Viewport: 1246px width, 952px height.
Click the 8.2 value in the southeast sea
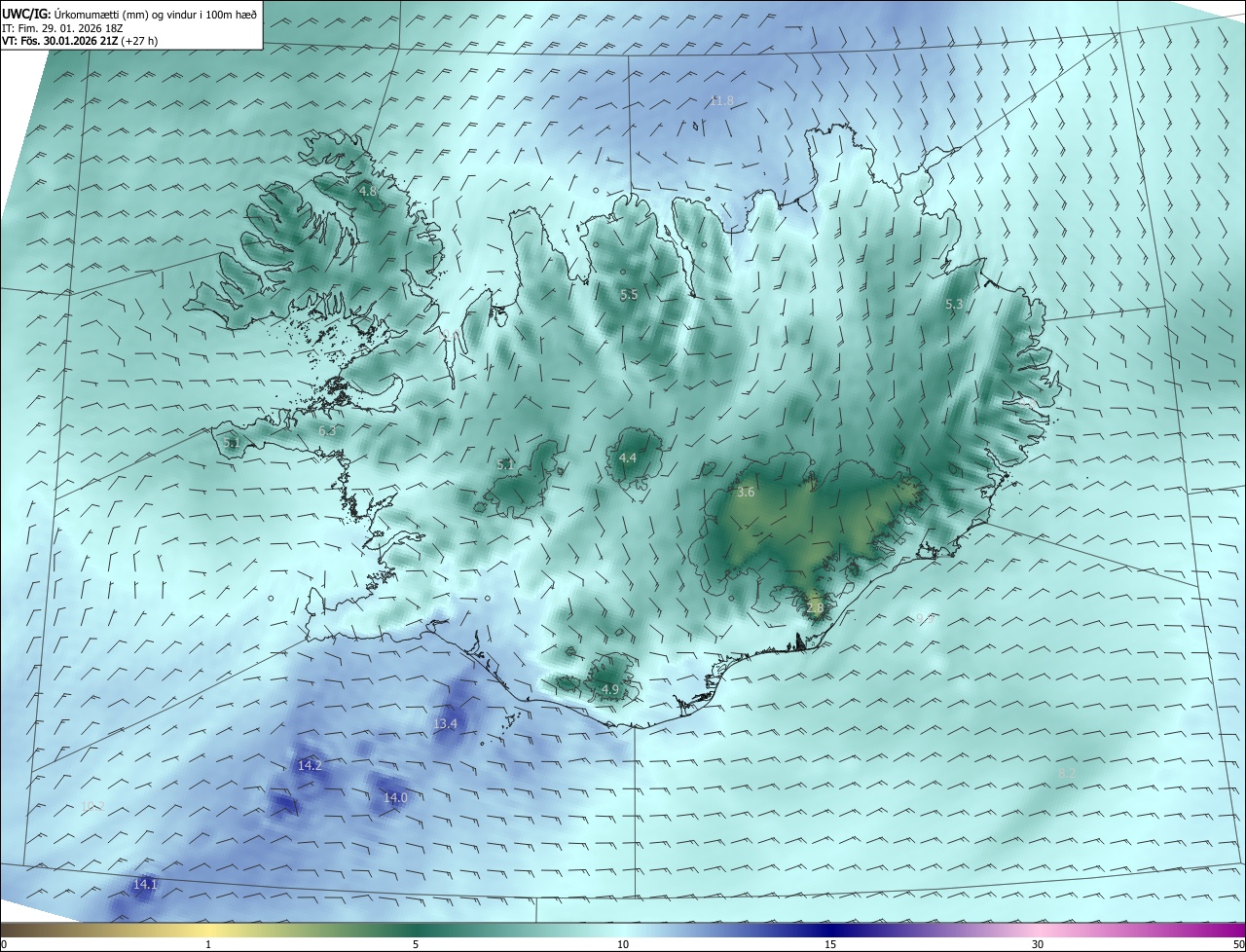tap(1066, 774)
